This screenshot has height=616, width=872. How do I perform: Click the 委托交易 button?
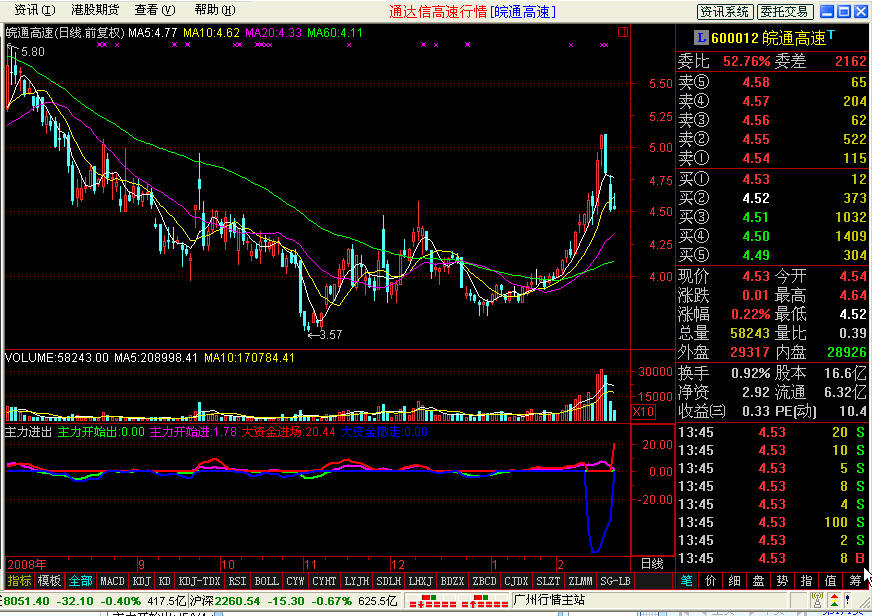786,11
